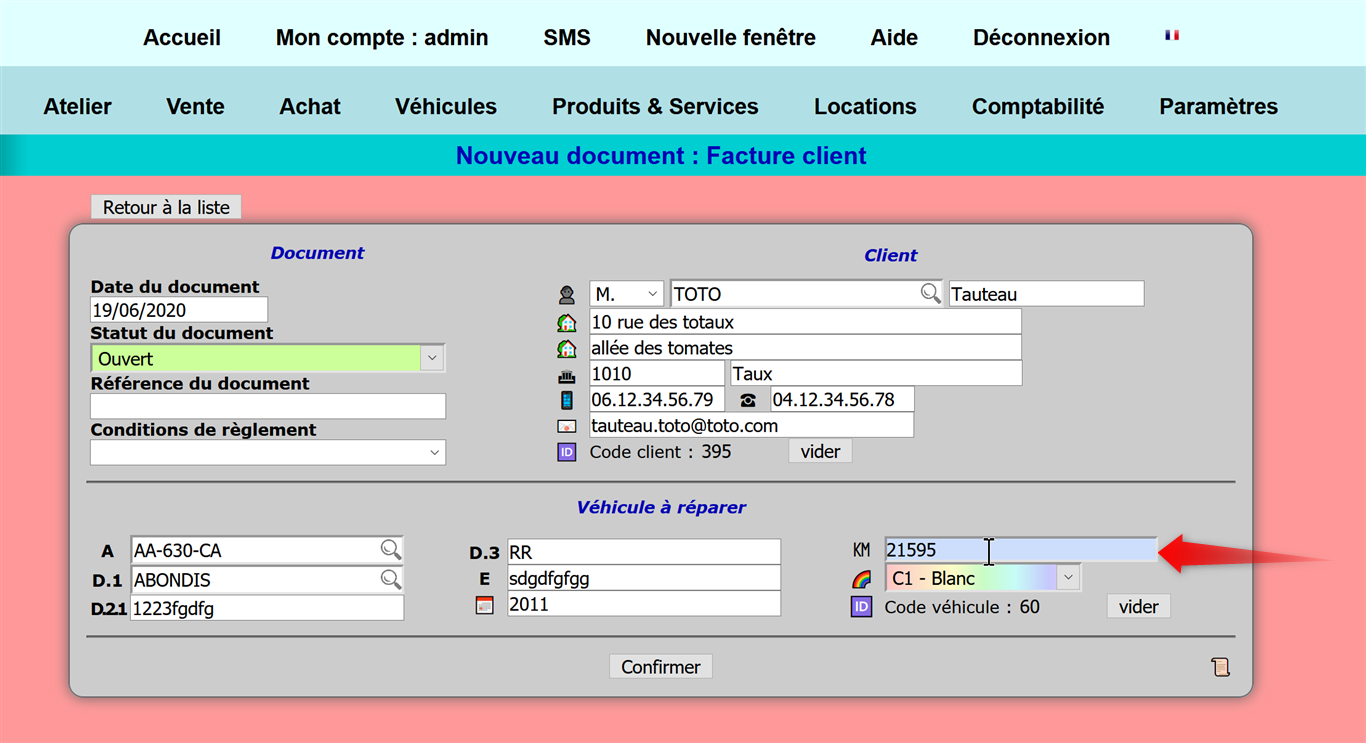The width and height of the screenshot is (1366, 743).
Task: Open the Locations menu
Action: pyautogui.click(x=865, y=107)
